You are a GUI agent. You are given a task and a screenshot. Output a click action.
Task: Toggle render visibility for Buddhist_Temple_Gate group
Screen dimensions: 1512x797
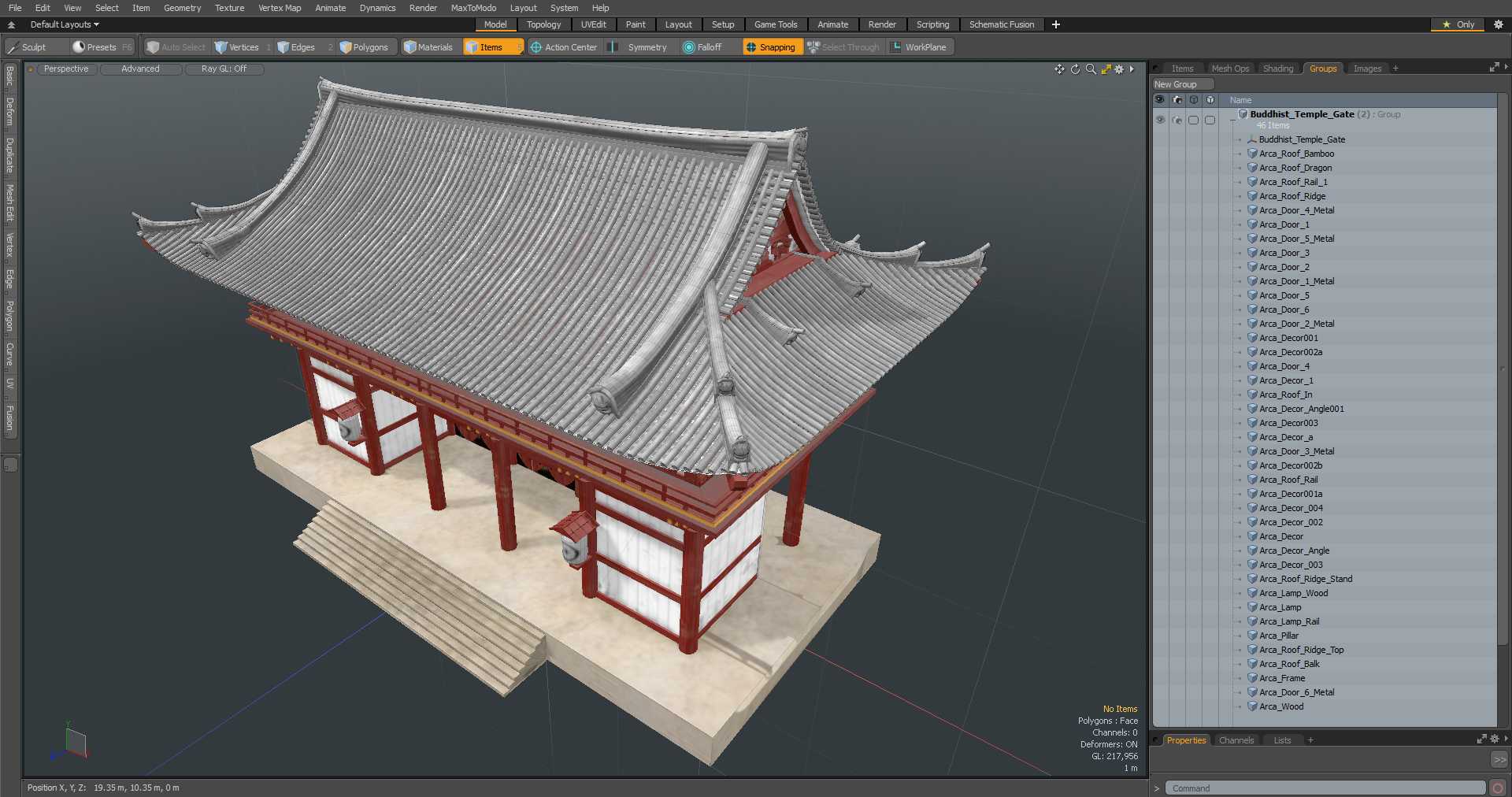pyautogui.click(x=1177, y=120)
